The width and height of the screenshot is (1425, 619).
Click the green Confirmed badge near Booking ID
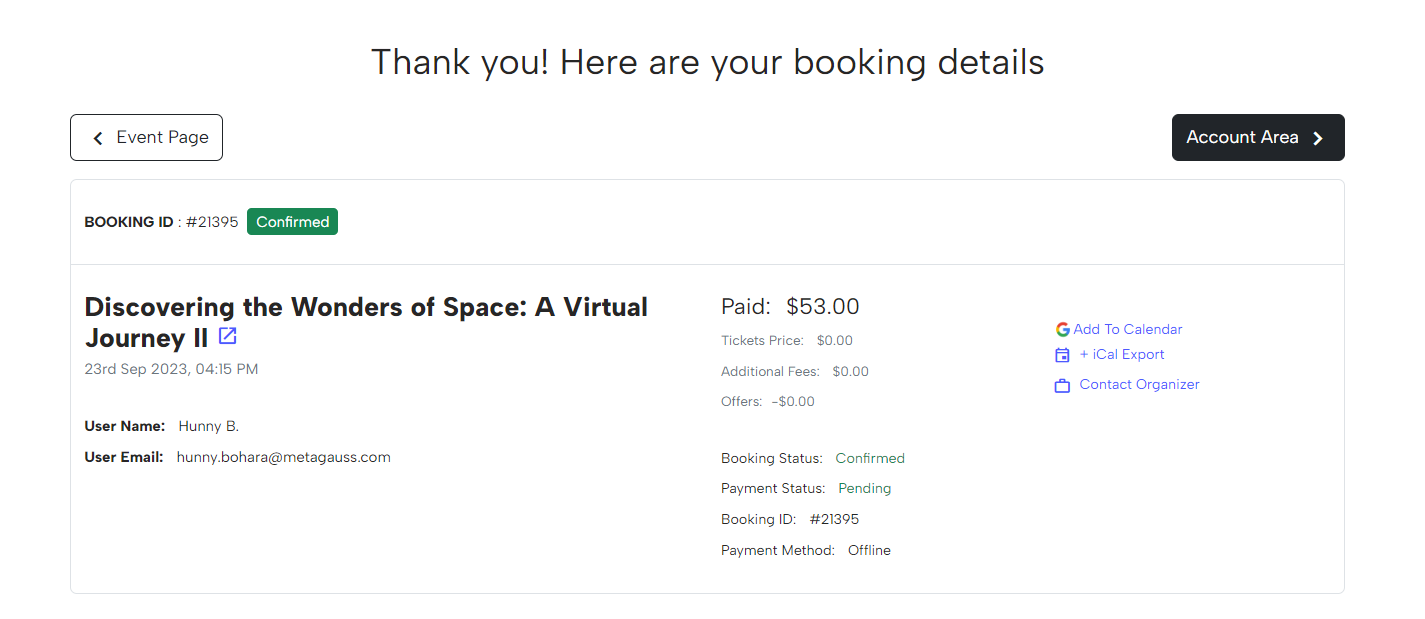[x=292, y=222]
